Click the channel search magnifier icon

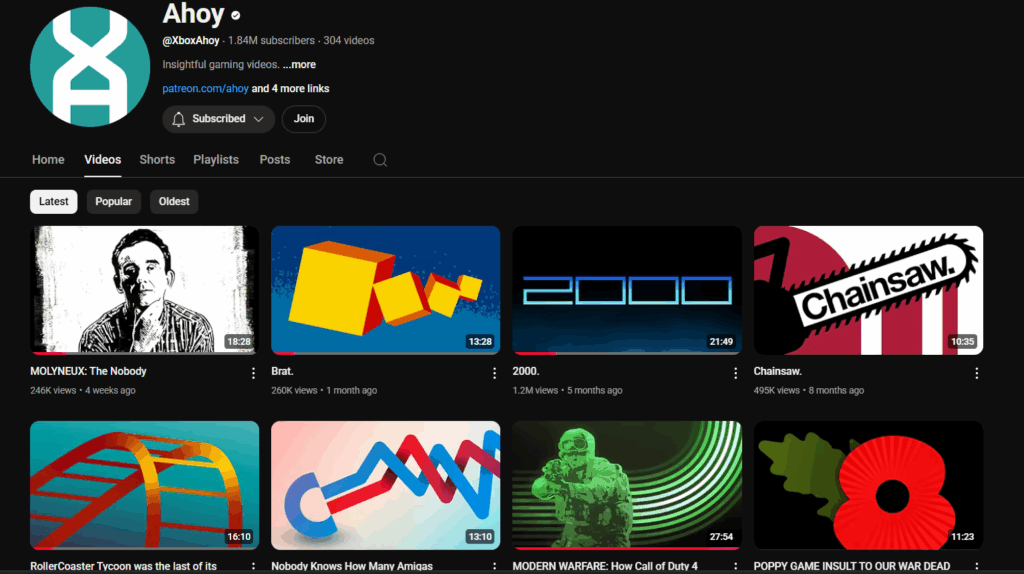click(x=380, y=160)
